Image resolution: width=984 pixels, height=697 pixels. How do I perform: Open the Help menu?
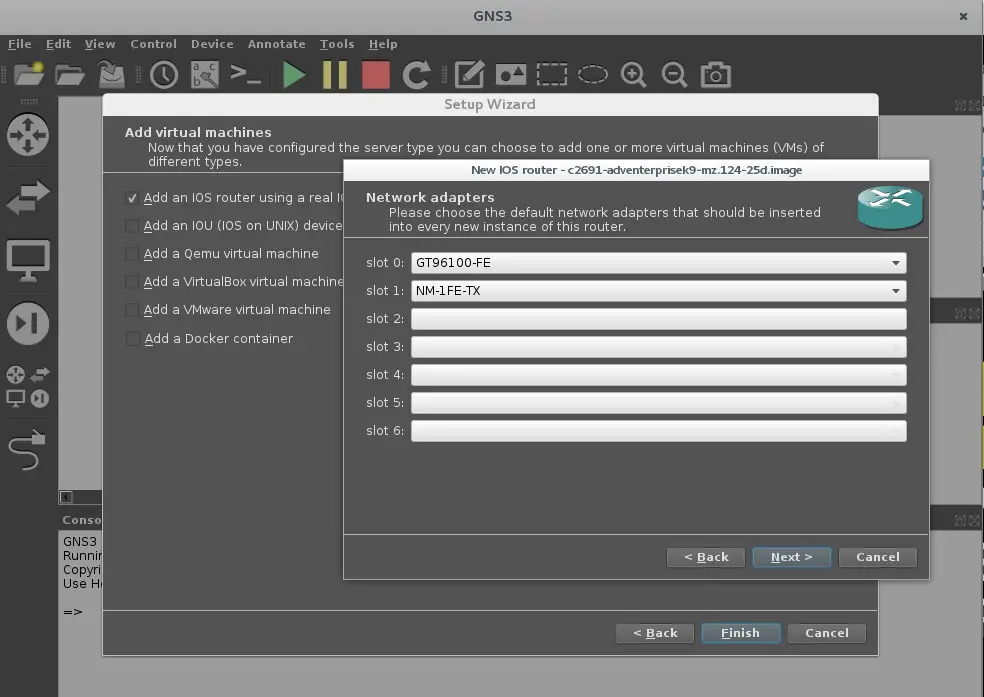[x=383, y=44]
